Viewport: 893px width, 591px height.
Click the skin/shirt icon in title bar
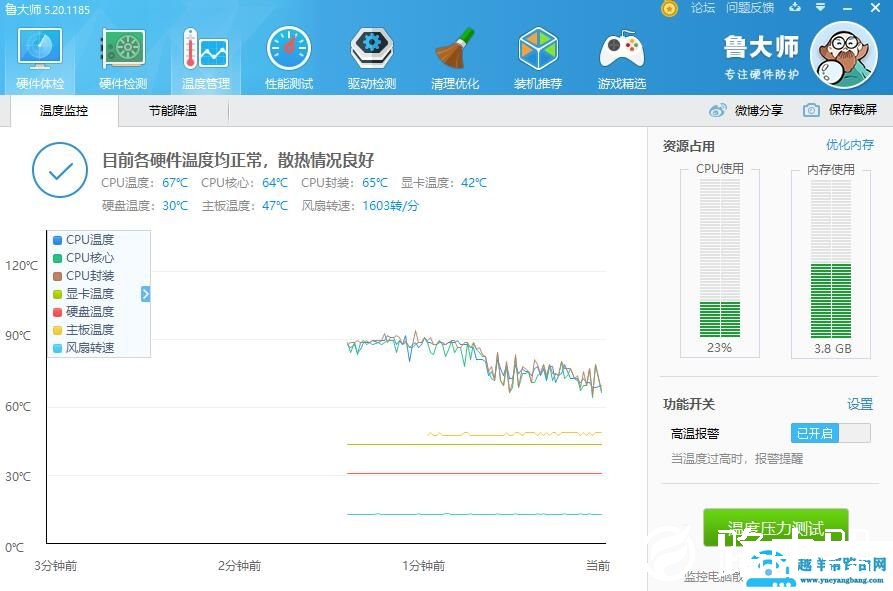pyautogui.click(x=794, y=7)
